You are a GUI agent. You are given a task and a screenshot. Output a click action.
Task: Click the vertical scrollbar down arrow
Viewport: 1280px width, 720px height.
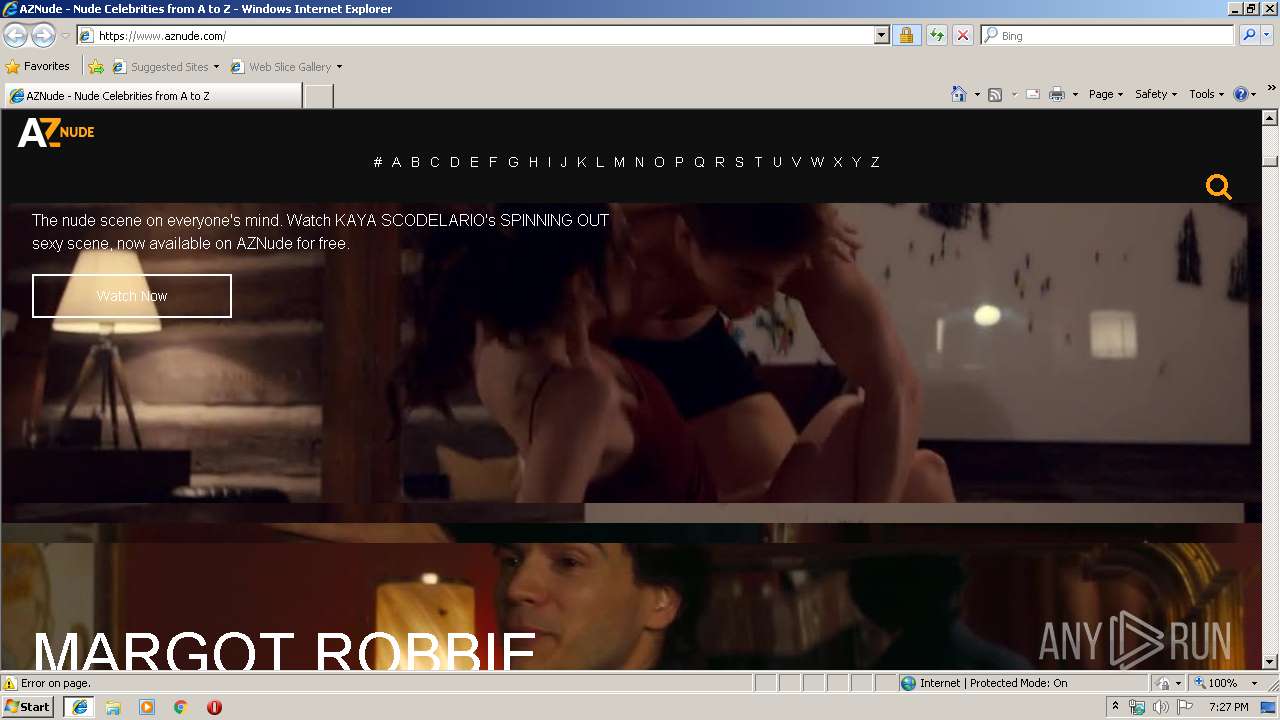[x=1270, y=661]
